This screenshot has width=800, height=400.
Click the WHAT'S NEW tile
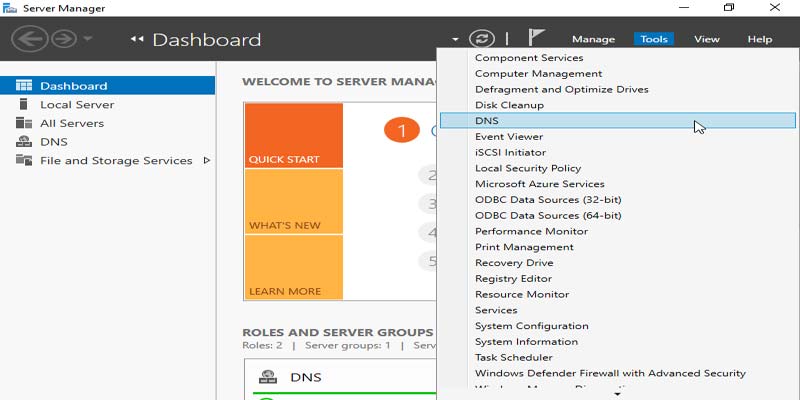[x=294, y=202]
